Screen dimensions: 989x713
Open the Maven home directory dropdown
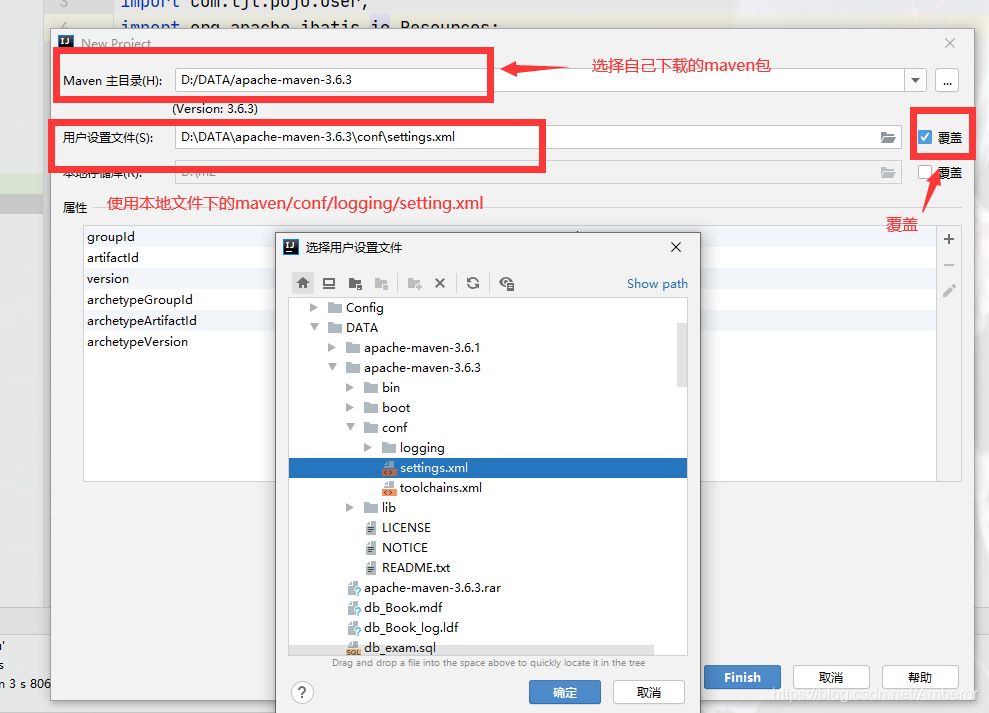[x=915, y=81]
